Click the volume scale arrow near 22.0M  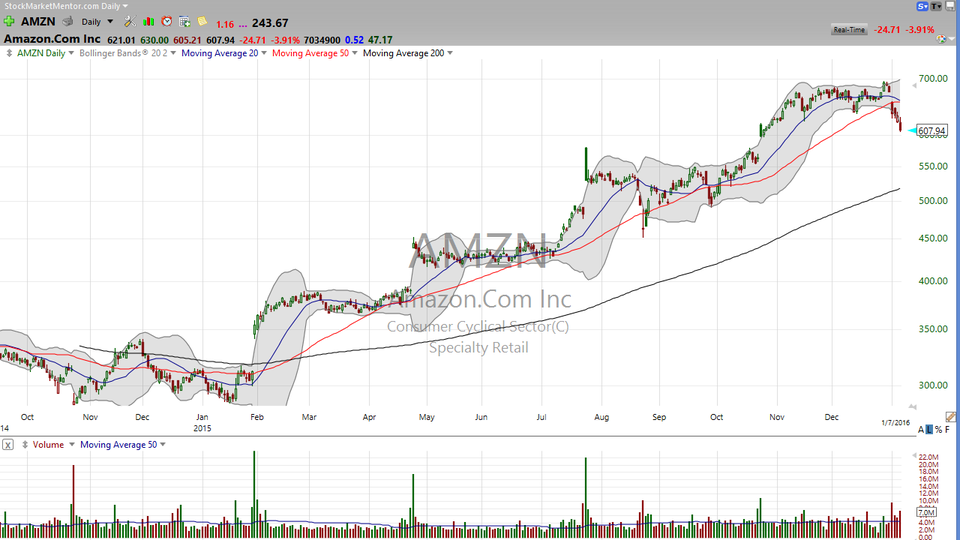pyautogui.click(x=914, y=456)
